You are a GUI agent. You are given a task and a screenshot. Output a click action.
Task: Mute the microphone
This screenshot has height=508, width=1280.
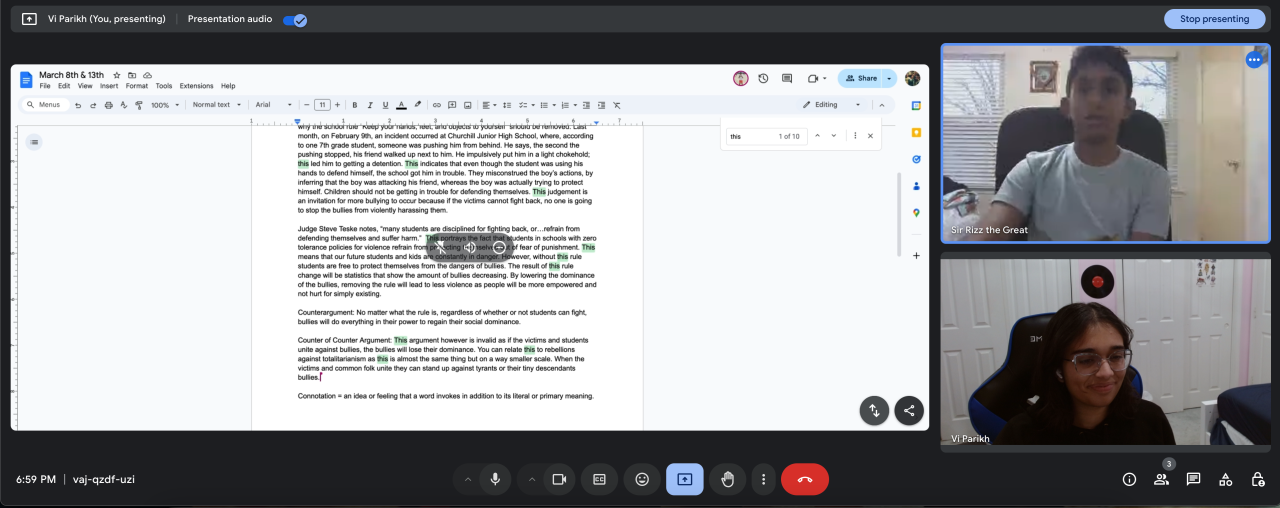click(x=494, y=479)
